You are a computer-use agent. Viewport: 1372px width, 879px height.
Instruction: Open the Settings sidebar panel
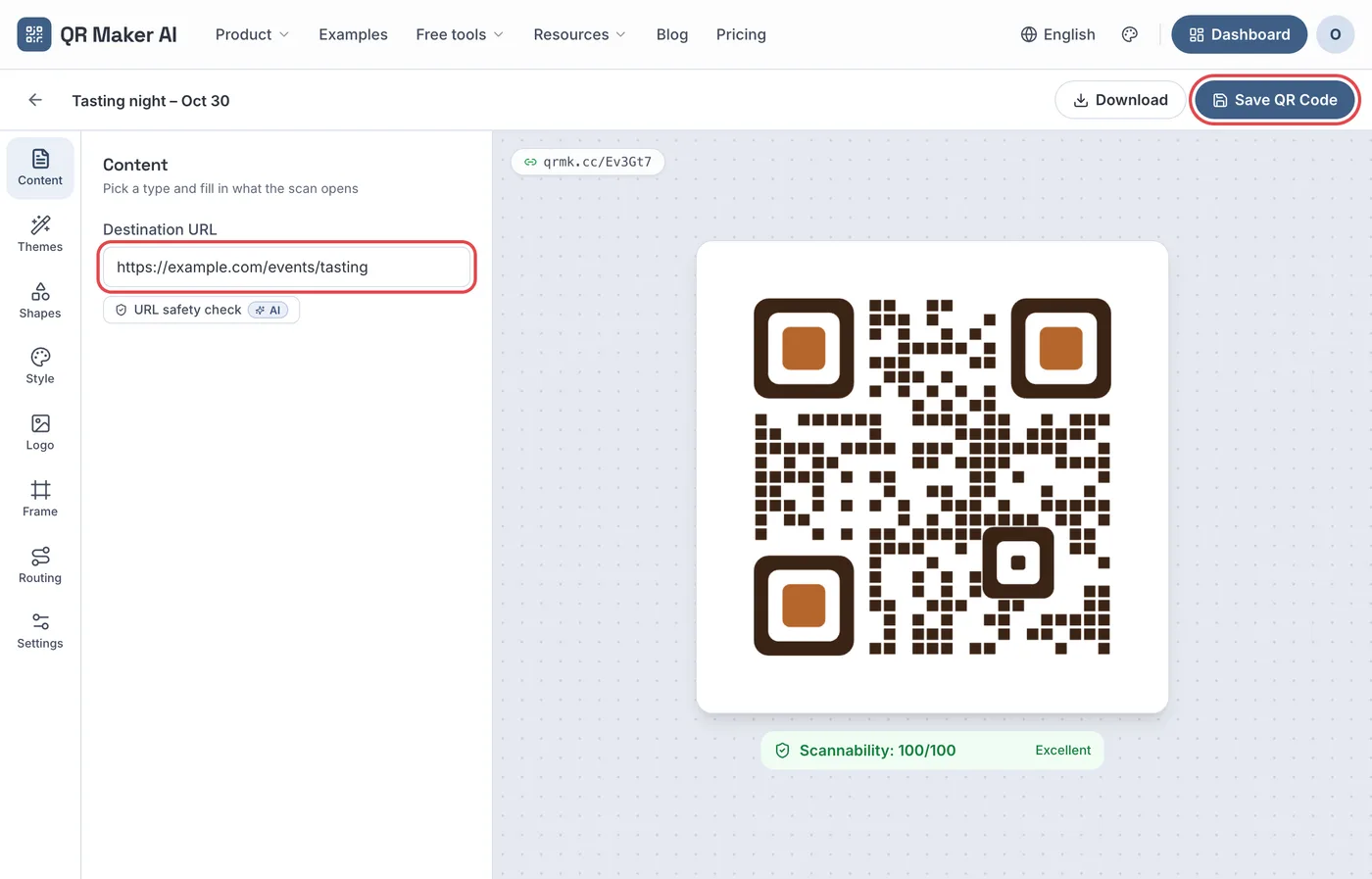(40, 631)
